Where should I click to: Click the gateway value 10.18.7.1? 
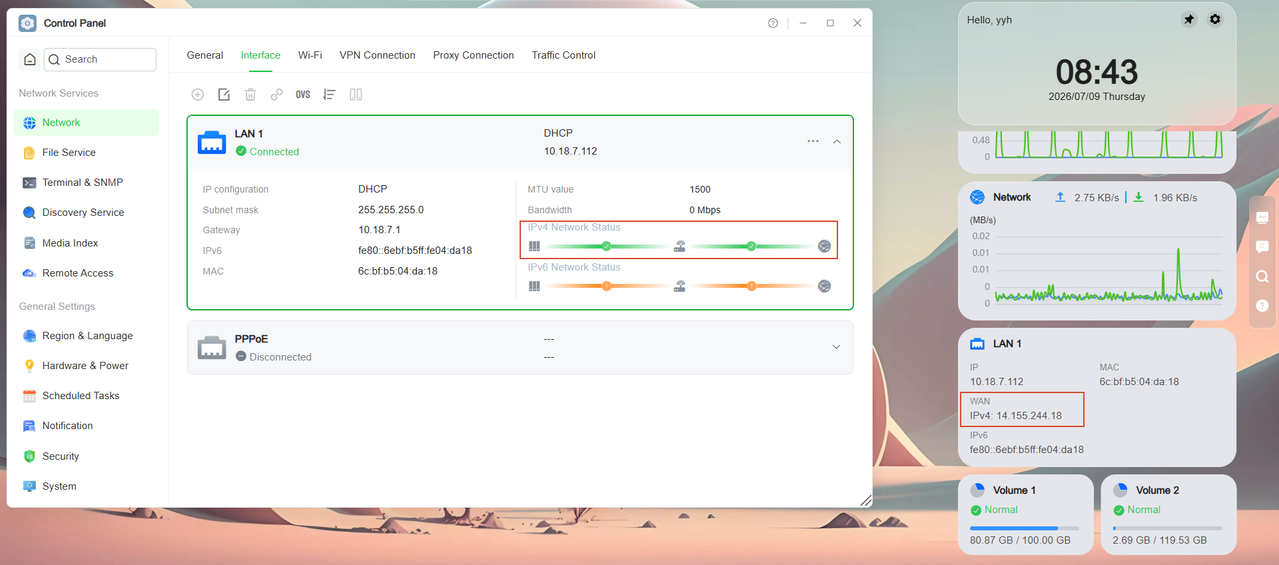pyautogui.click(x=379, y=230)
